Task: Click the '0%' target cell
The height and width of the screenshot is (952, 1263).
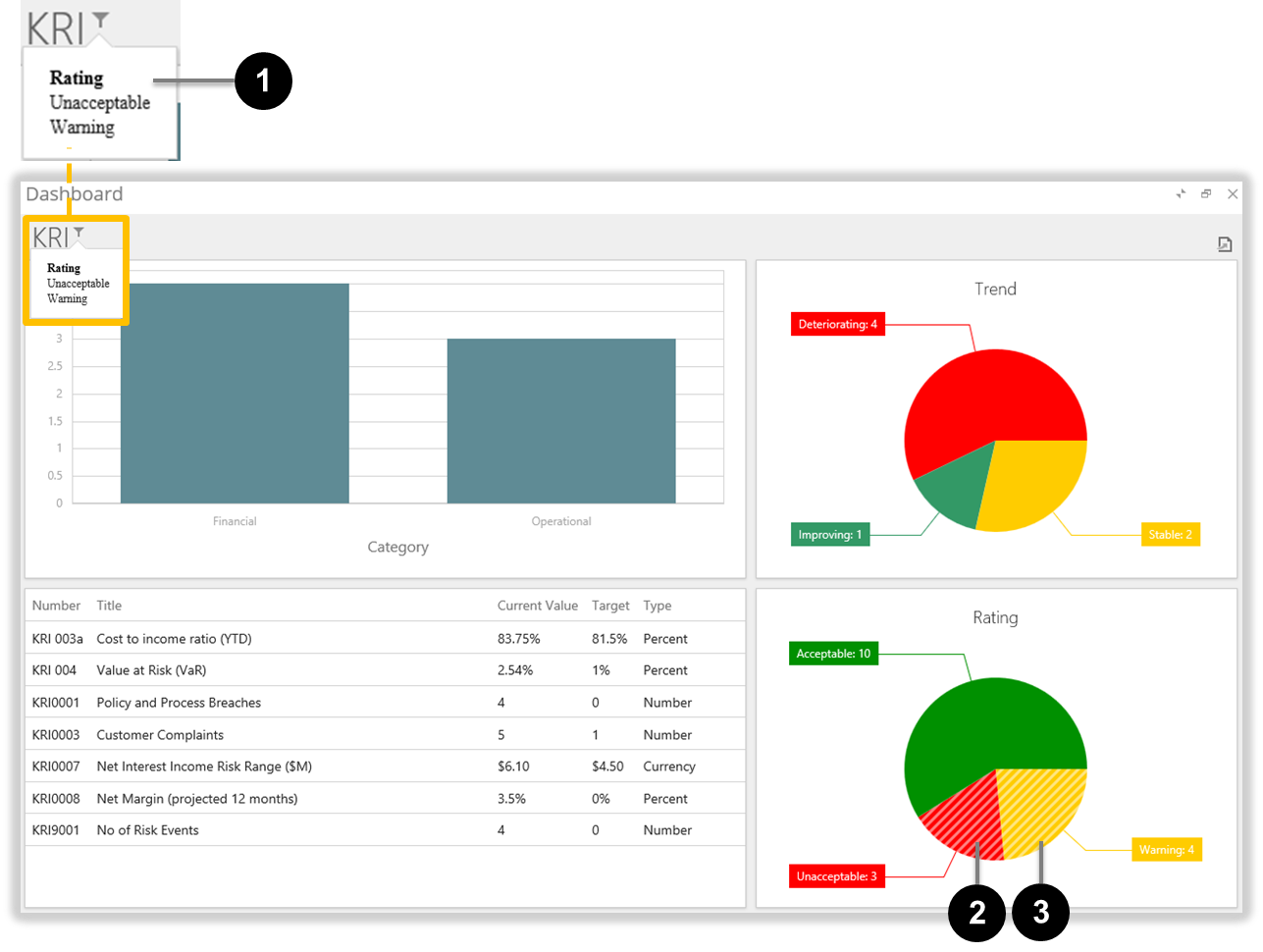Action: click(x=601, y=799)
